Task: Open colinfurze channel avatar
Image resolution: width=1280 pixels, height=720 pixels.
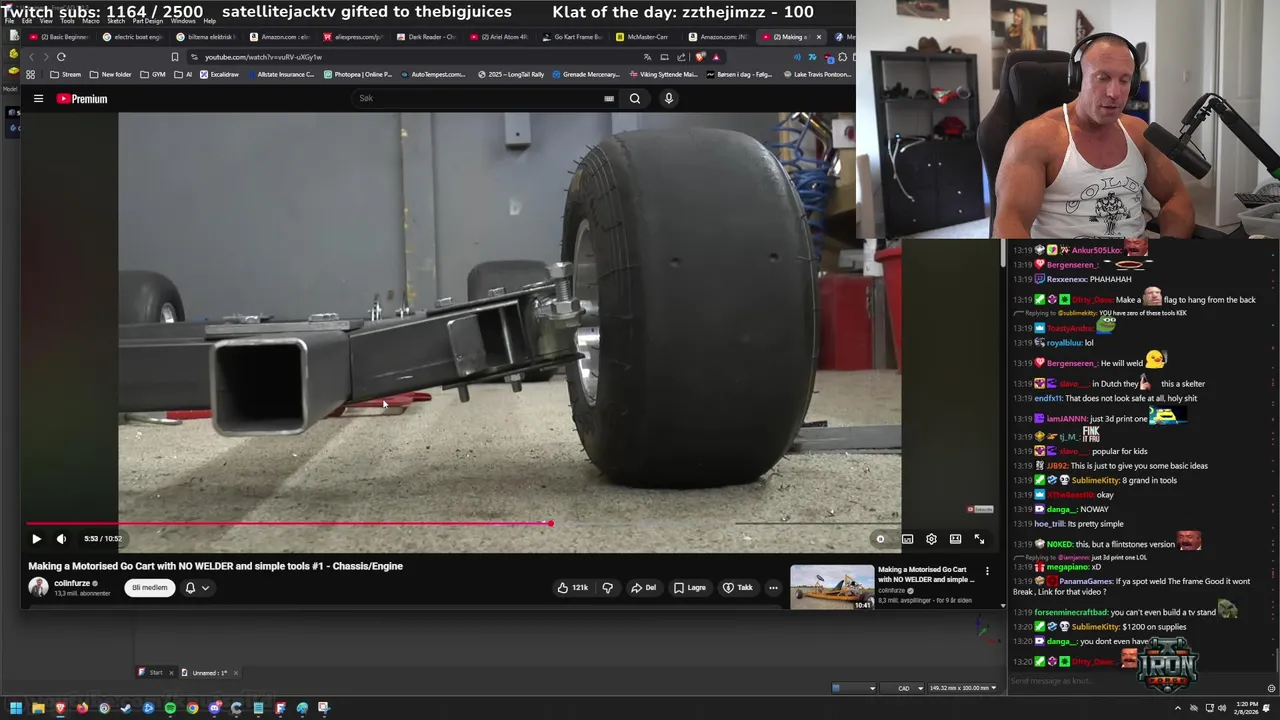Action: pos(38,588)
